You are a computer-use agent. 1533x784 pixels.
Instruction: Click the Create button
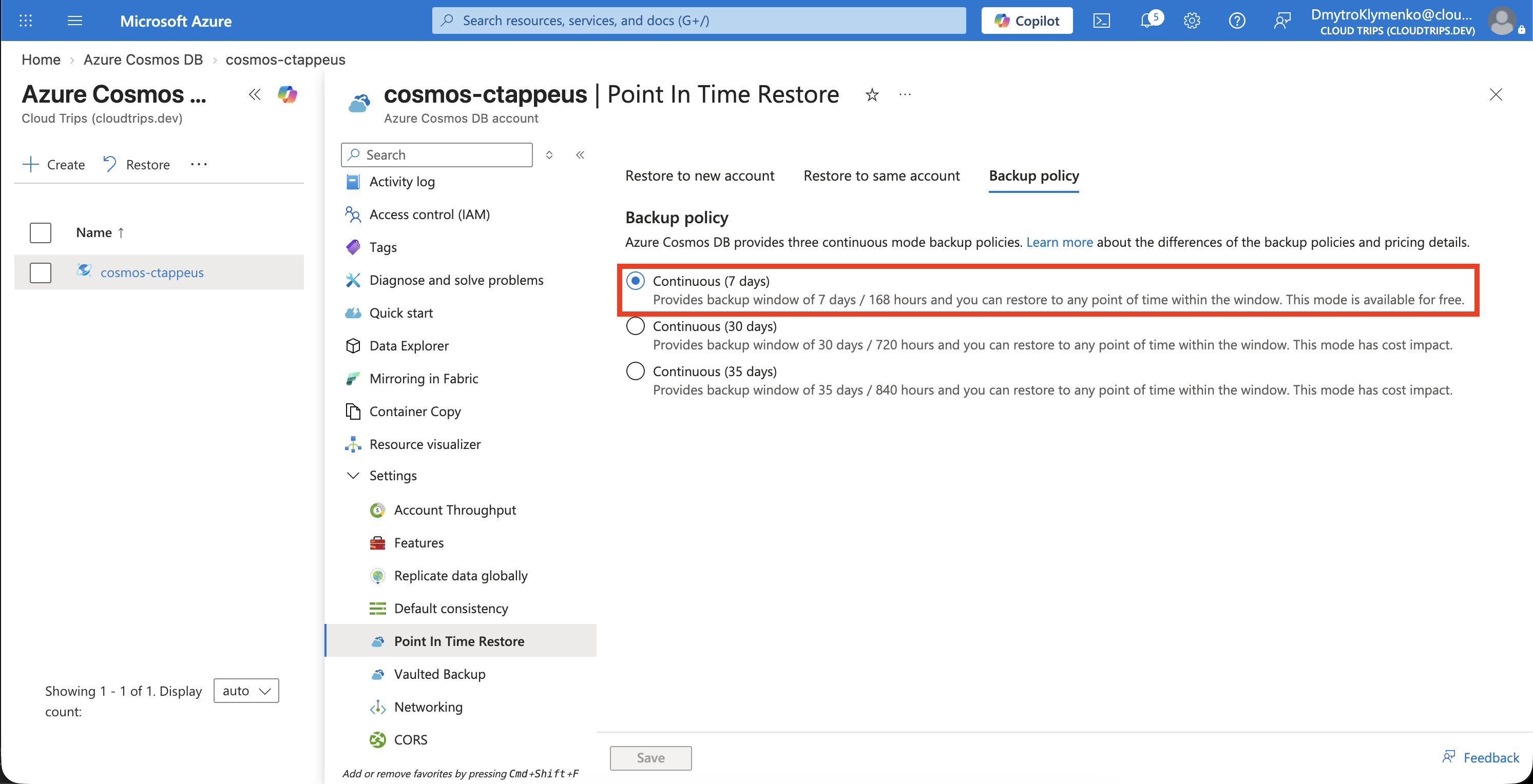tap(54, 165)
